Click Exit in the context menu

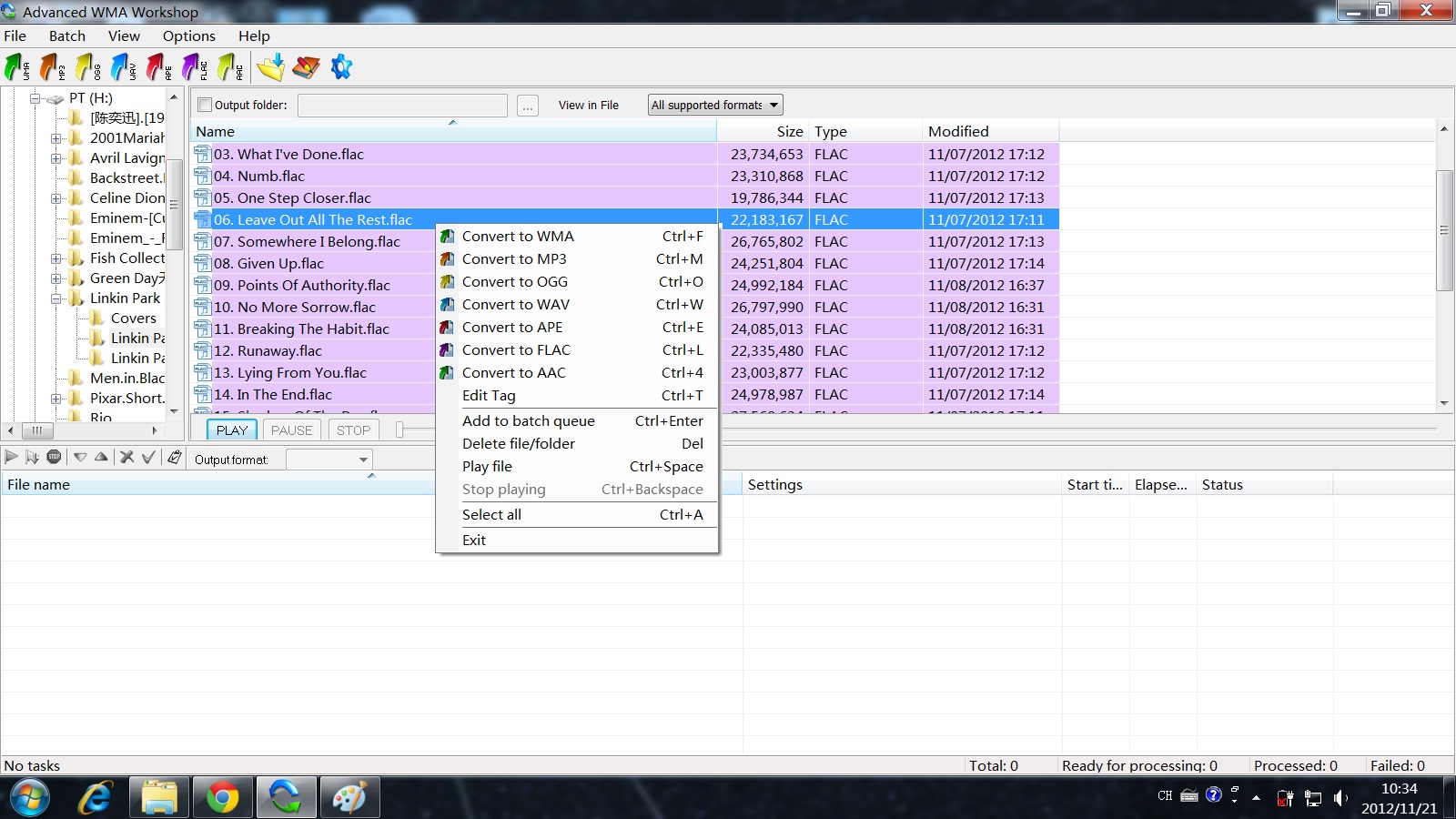(x=577, y=541)
